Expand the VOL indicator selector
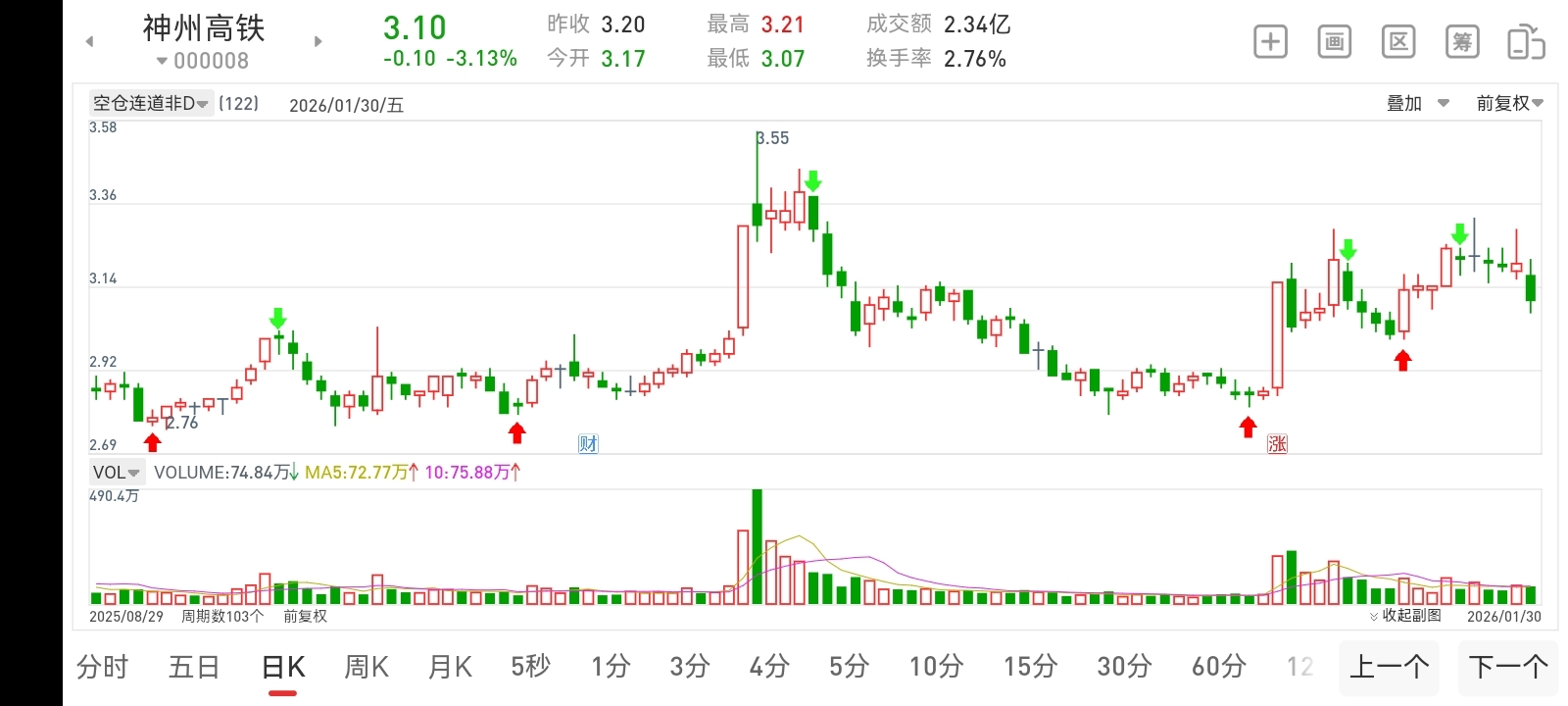This screenshot has height=706, width=1568. (x=117, y=473)
